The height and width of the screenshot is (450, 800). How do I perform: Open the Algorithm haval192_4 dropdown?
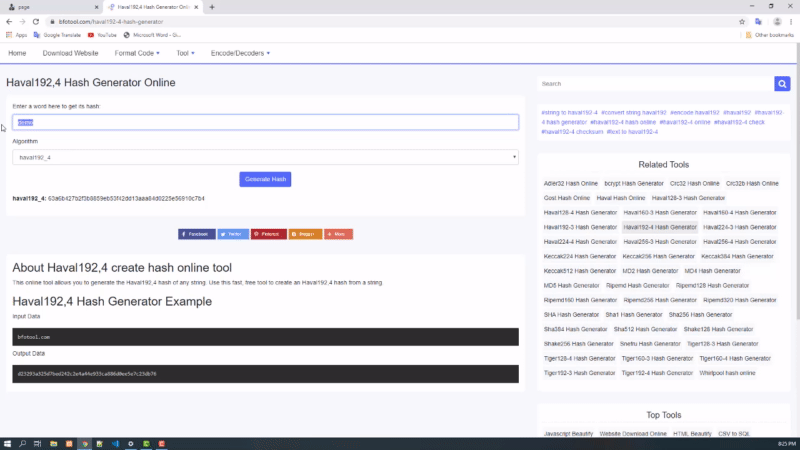[265, 157]
